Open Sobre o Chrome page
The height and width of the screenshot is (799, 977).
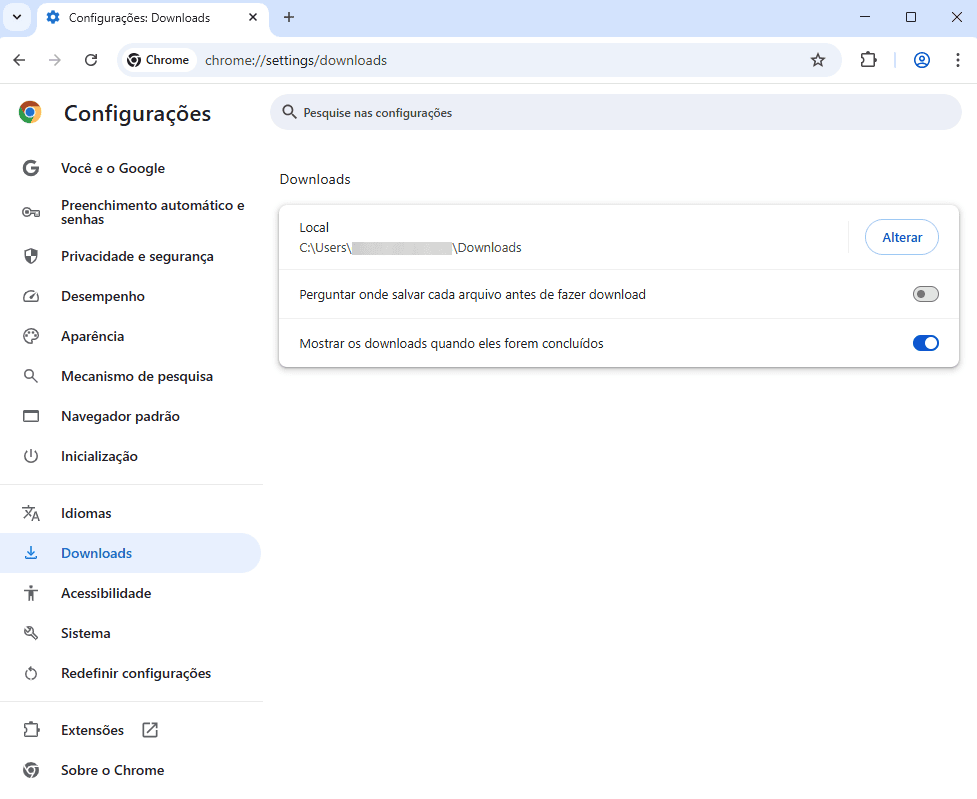click(112, 770)
